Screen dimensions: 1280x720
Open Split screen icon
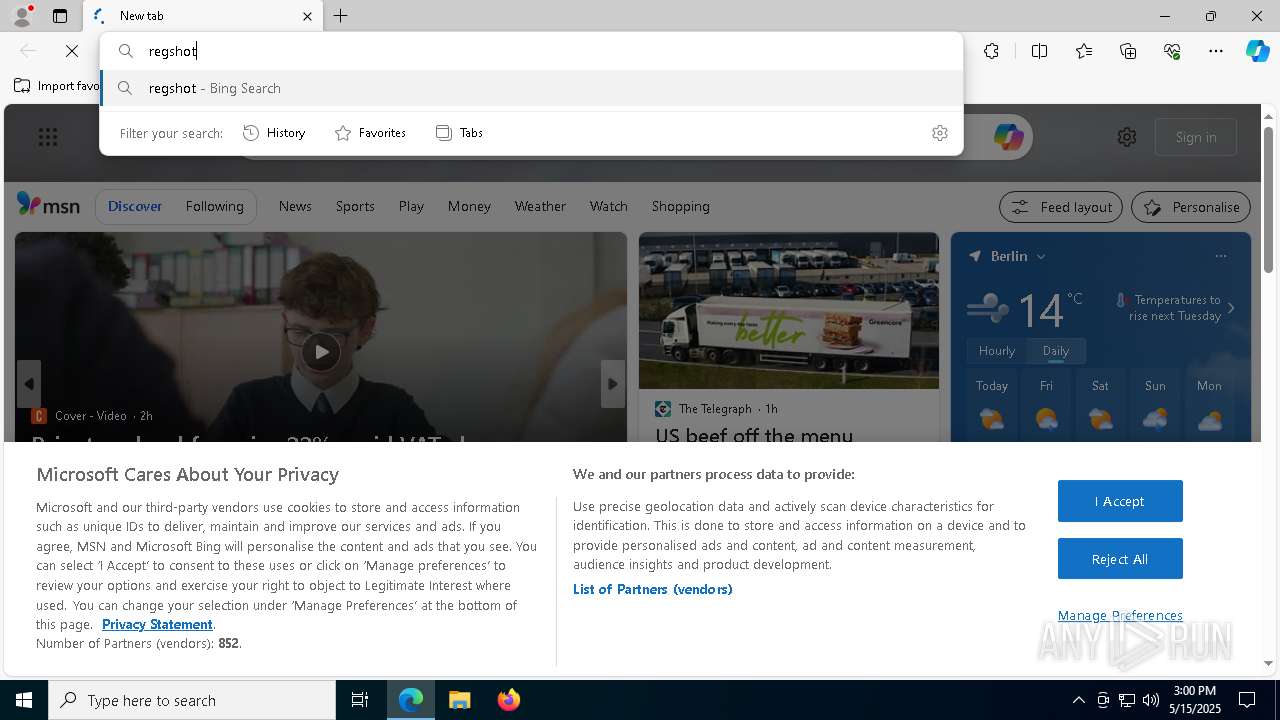click(1039, 51)
